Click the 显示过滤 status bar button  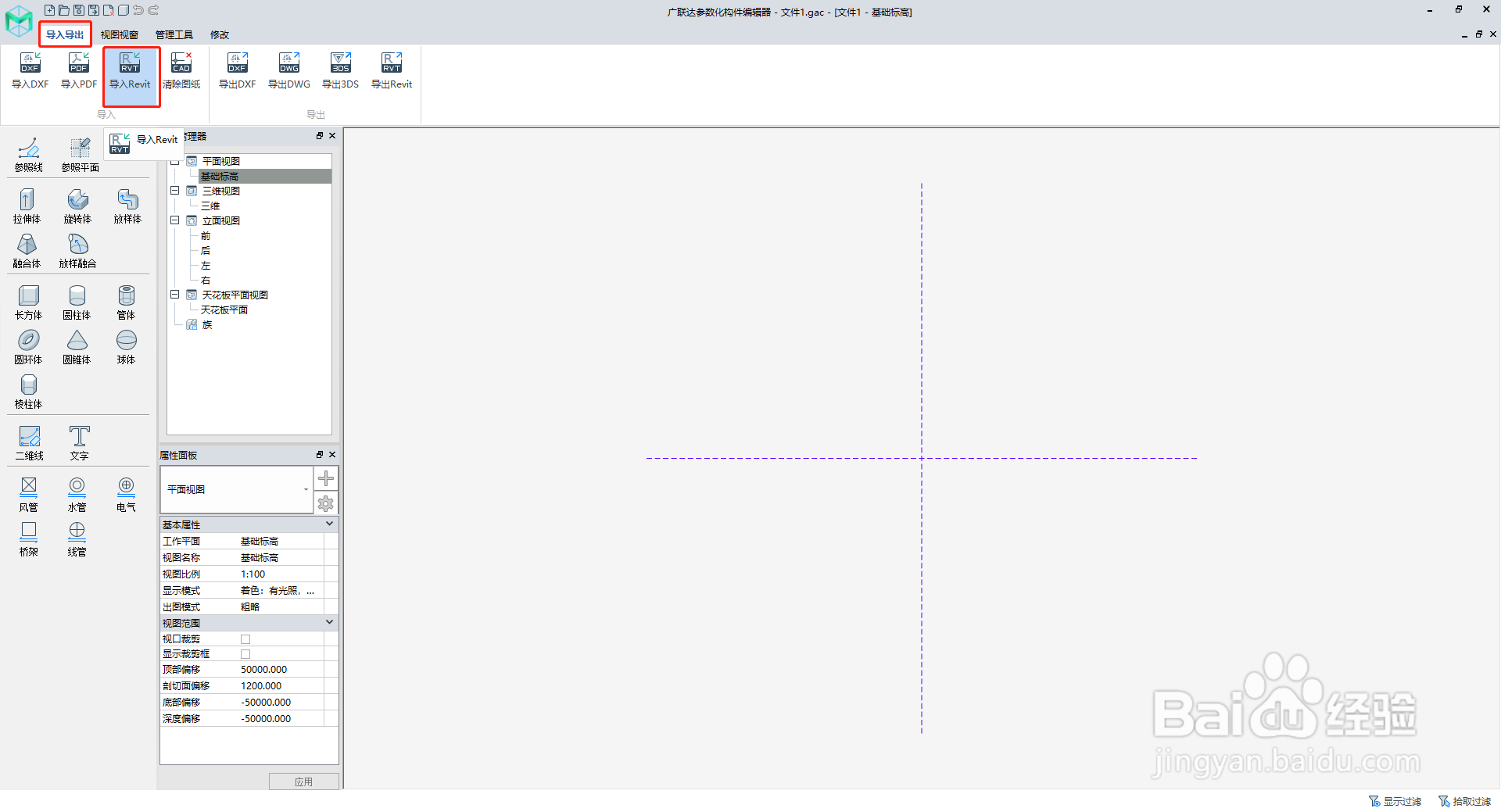click(1395, 802)
